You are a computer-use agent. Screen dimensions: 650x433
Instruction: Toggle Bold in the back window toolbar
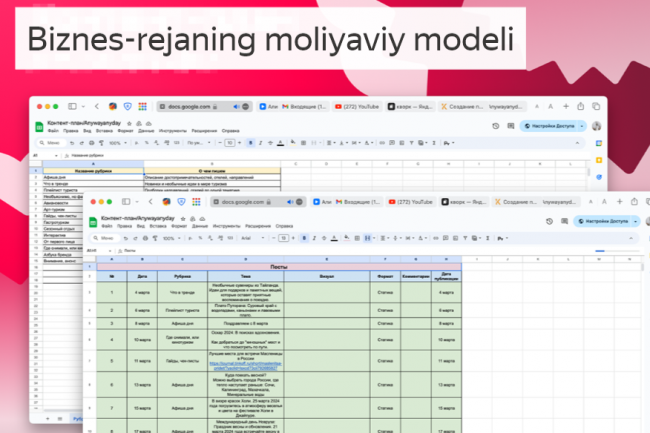[x=250, y=143]
